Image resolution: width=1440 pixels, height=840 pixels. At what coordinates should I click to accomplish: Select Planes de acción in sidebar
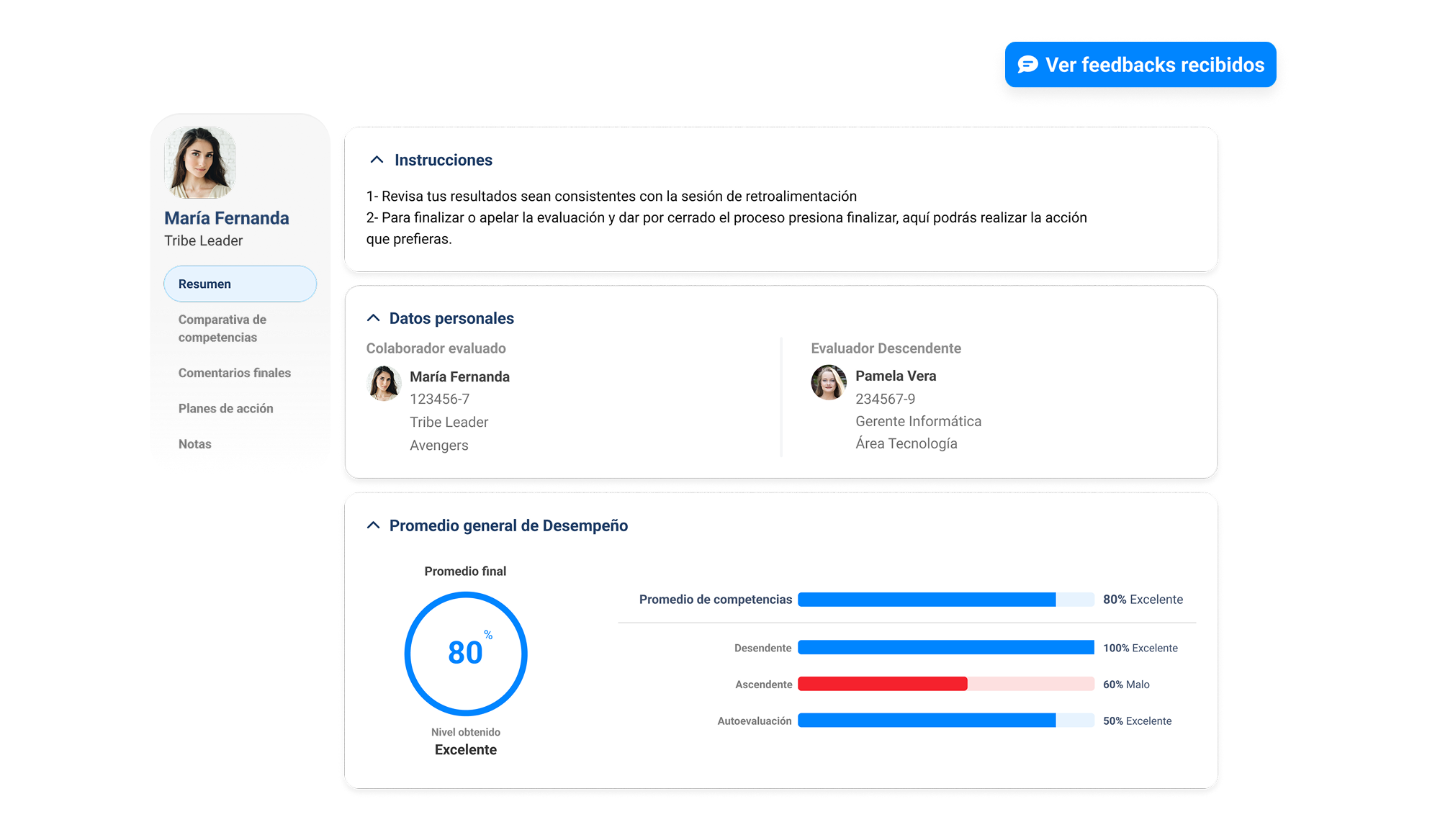[225, 408]
